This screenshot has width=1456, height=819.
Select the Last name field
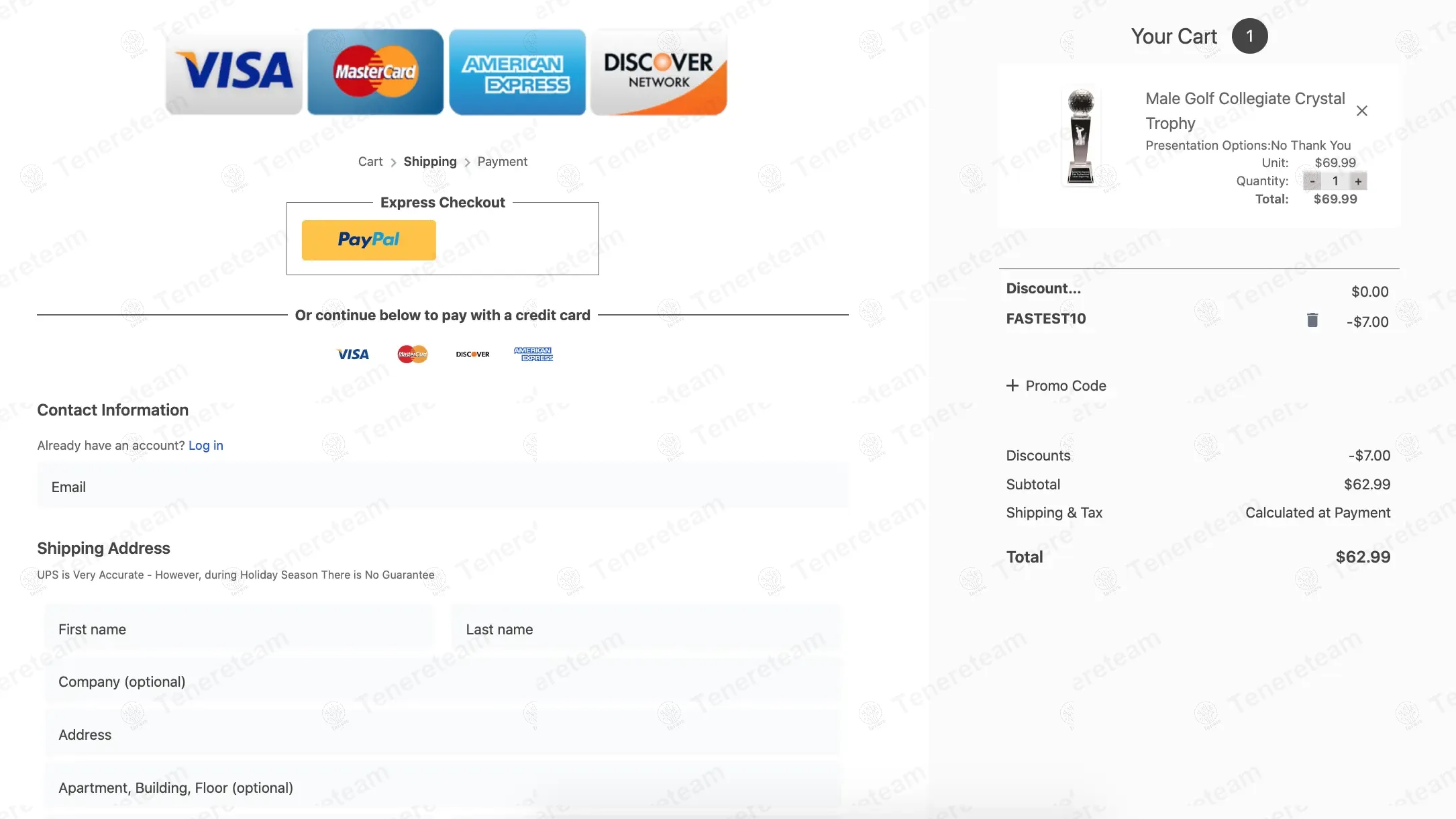[x=646, y=629]
